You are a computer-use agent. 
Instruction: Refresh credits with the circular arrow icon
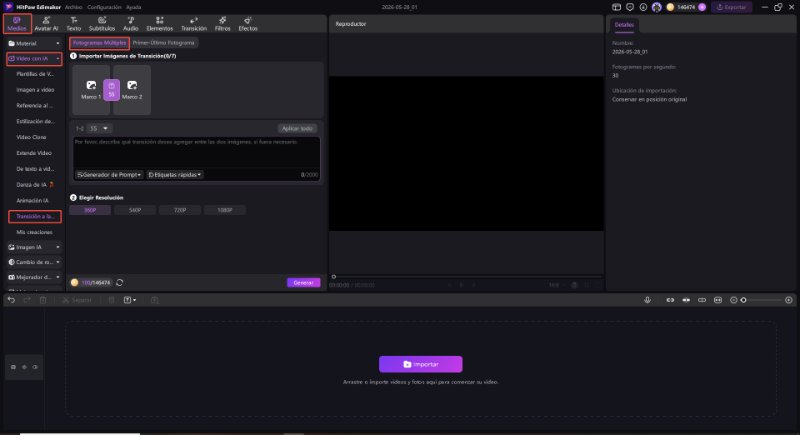119,283
